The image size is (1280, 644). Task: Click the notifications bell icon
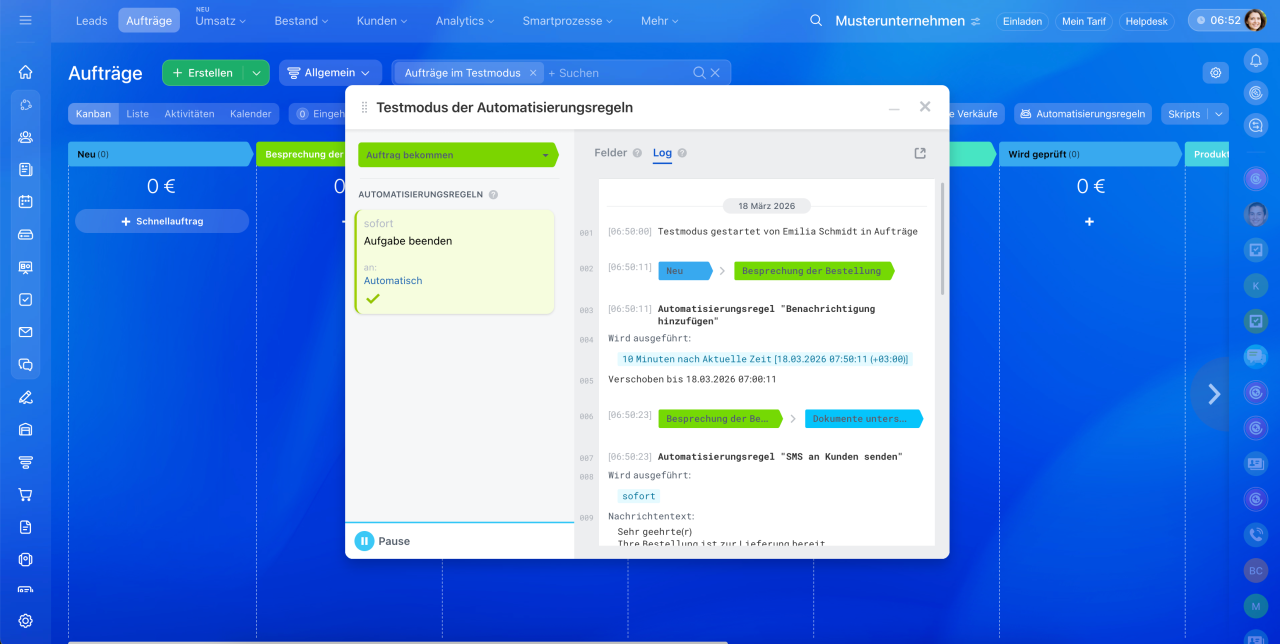tap(1256, 60)
